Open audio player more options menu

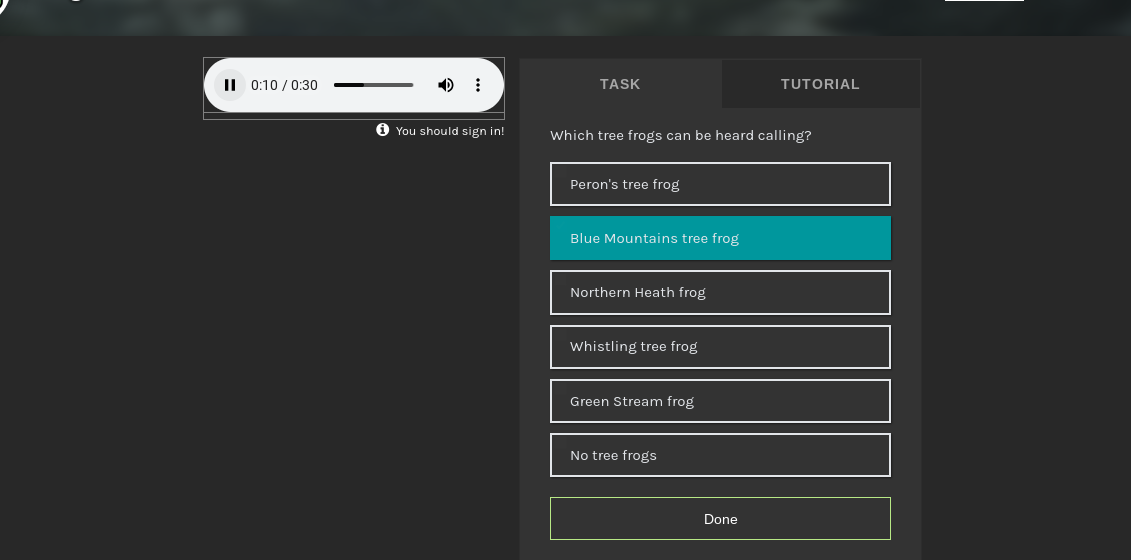478,85
